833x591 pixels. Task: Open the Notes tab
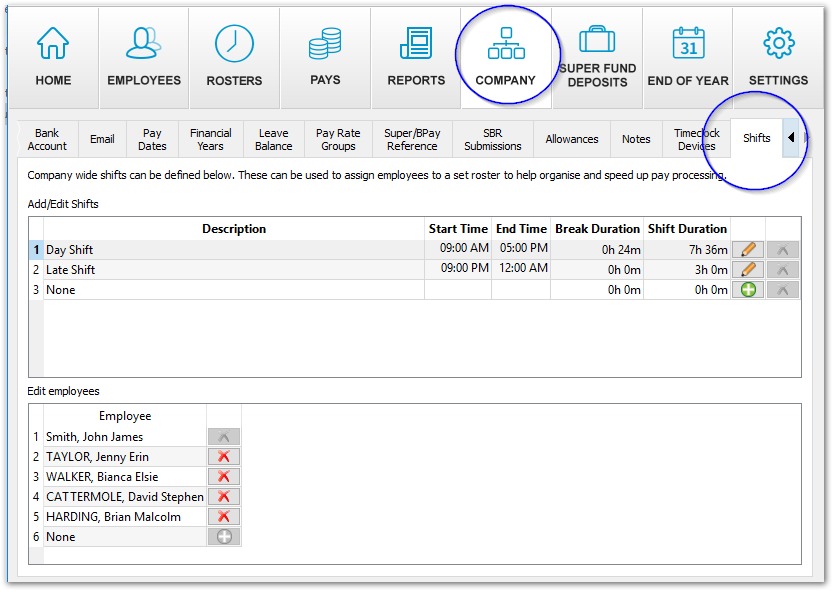(636, 139)
